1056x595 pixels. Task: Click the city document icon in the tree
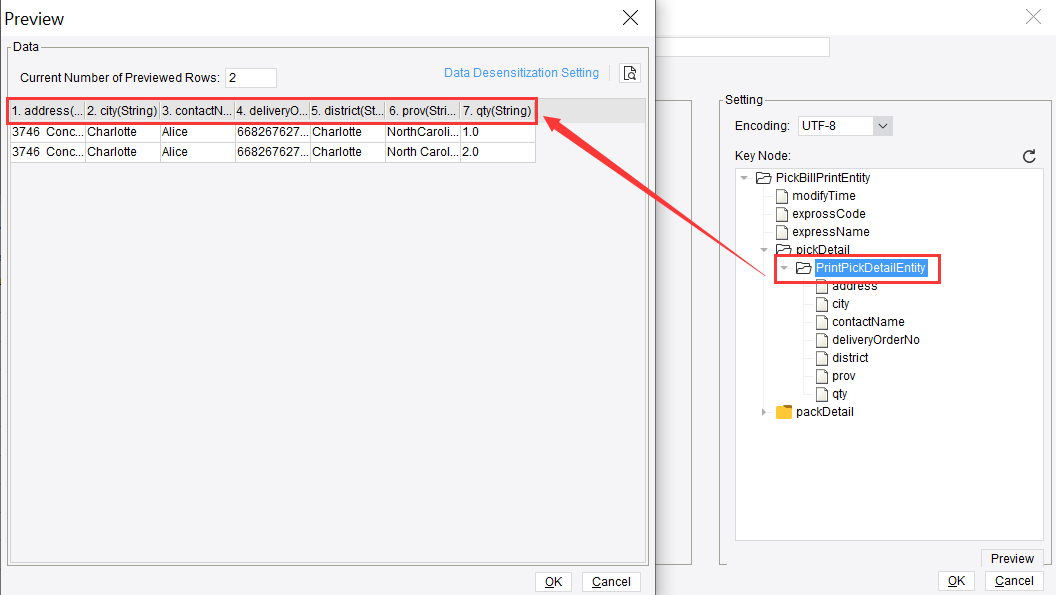823,303
